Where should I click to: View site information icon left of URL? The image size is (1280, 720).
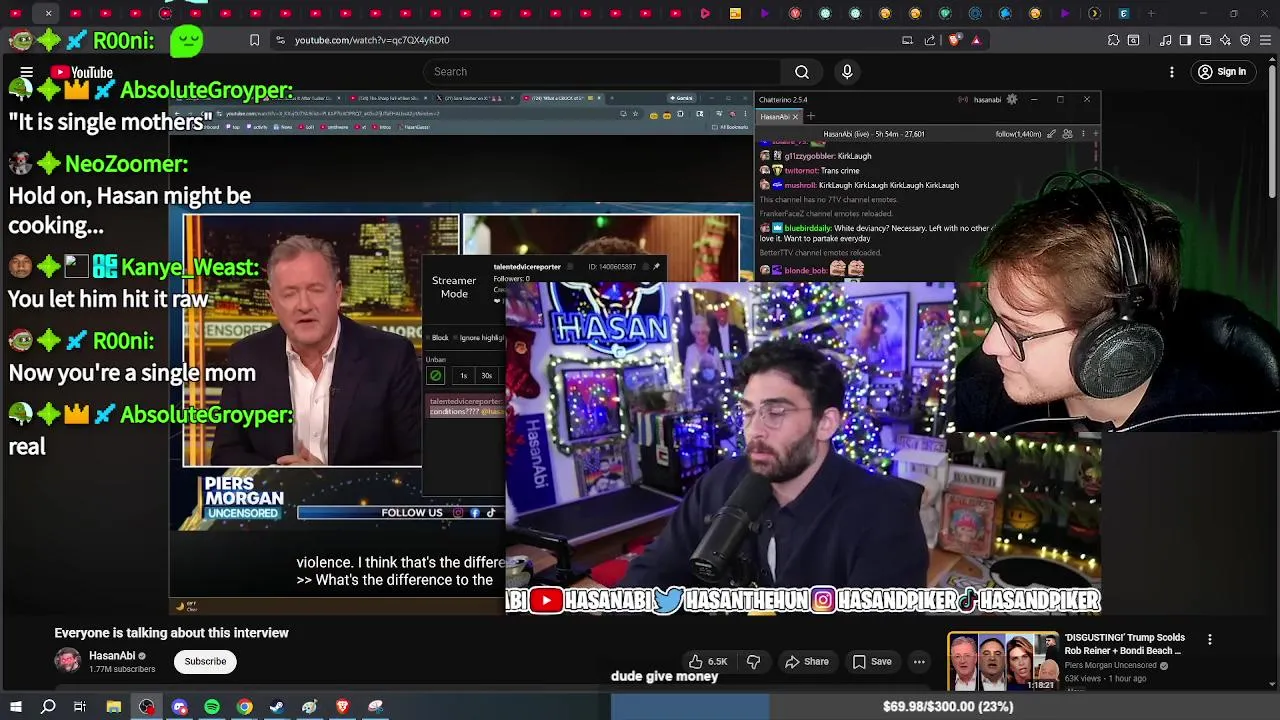[280, 40]
